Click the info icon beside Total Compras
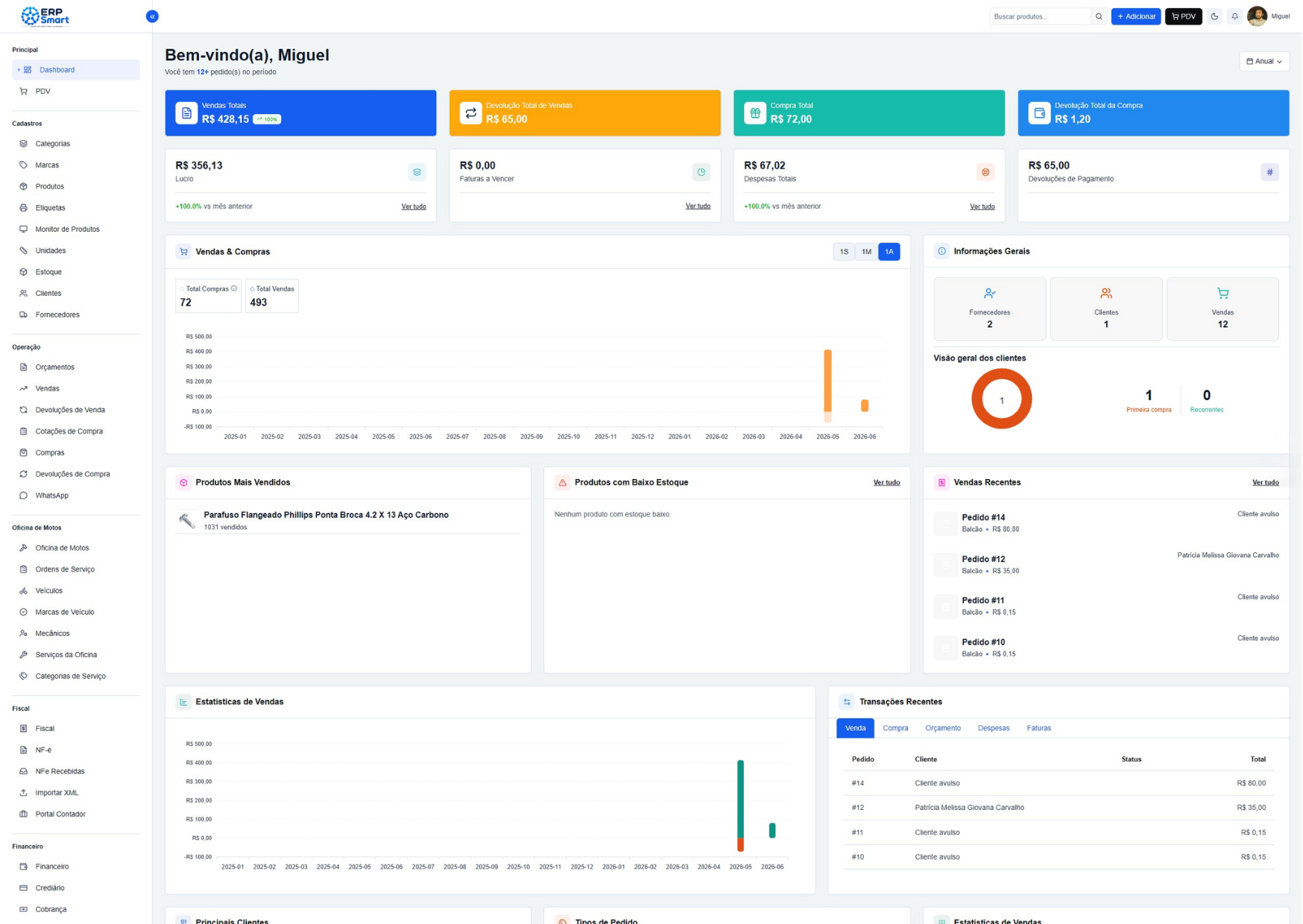The width and height of the screenshot is (1303, 924). [x=234, y=288]
